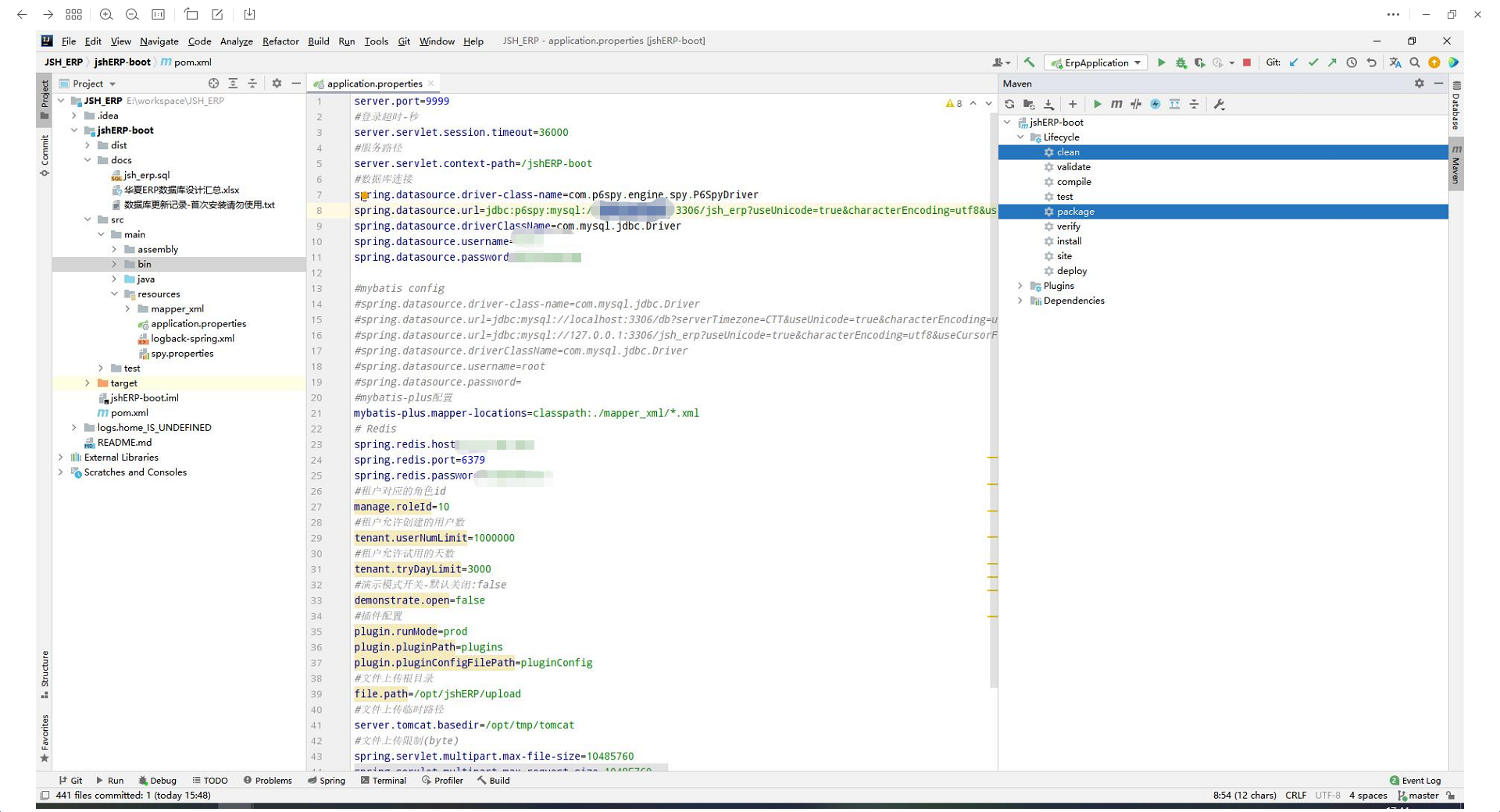Build the project with the hammer icon

click(1029, 62)
